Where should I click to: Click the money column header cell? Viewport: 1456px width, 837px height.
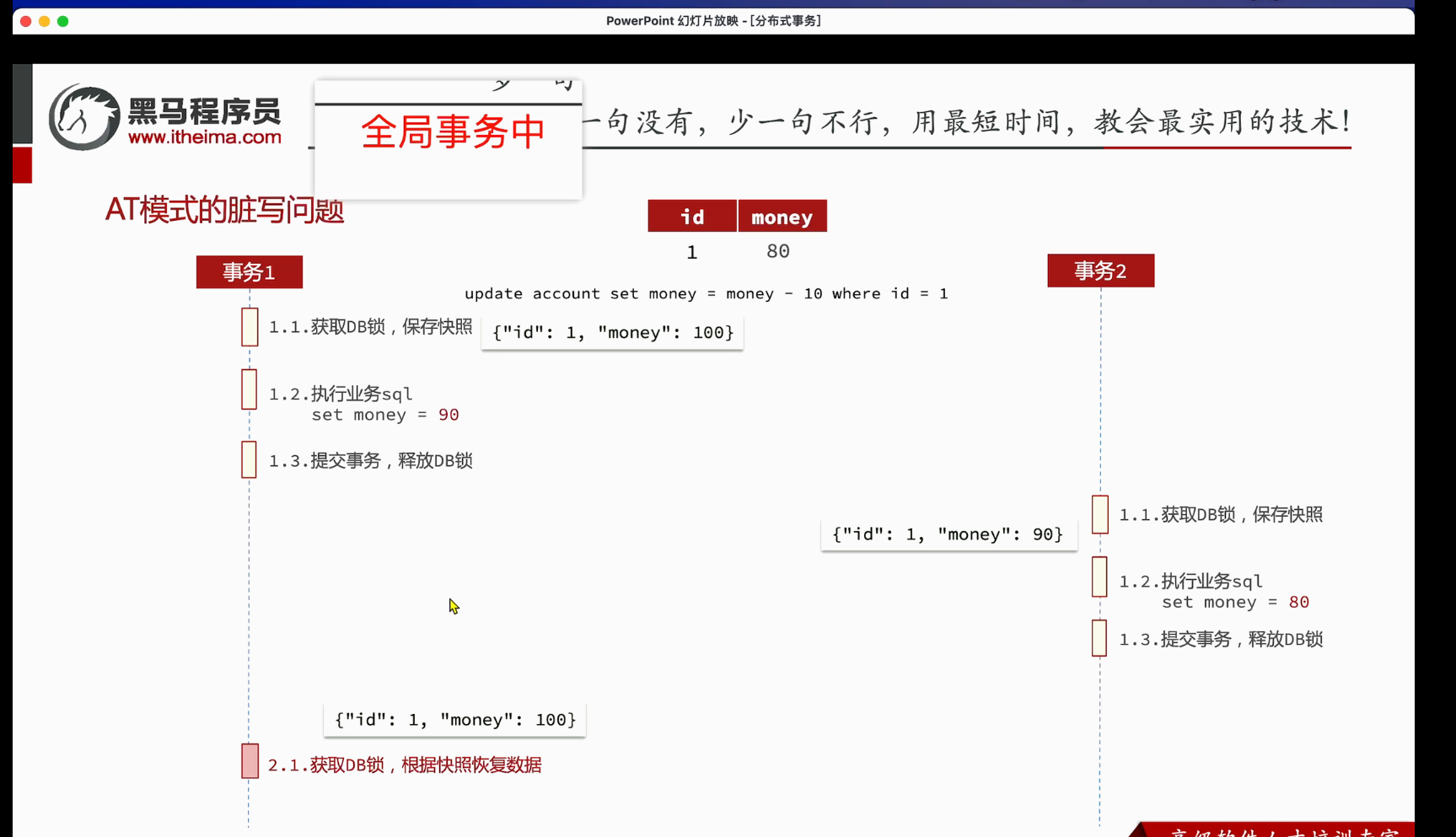tap(782, 216)
